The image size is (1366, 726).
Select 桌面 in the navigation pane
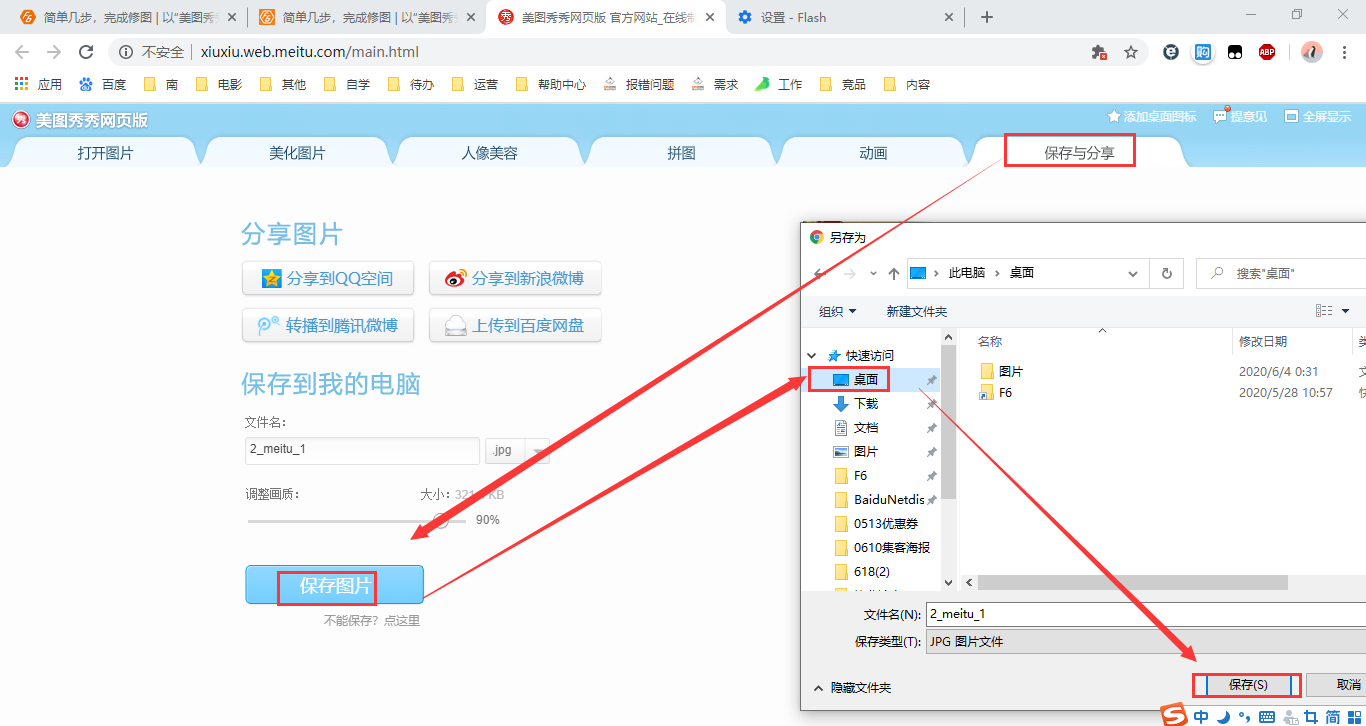pyautogui.click(x=866, y=380)
